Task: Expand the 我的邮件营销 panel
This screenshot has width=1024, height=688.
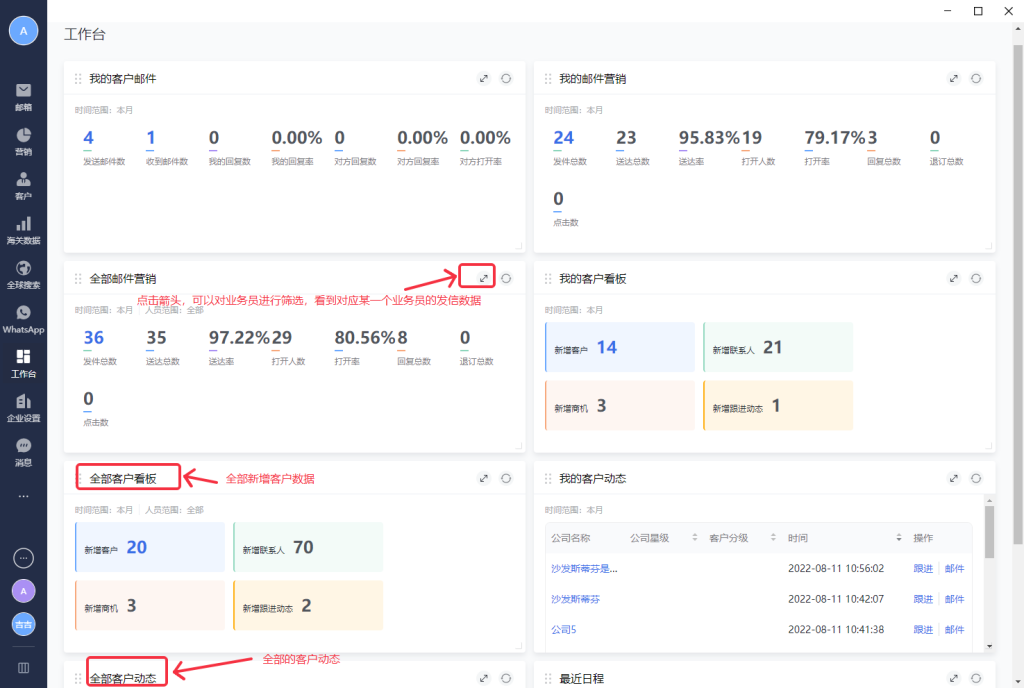Action: [954, 79]
